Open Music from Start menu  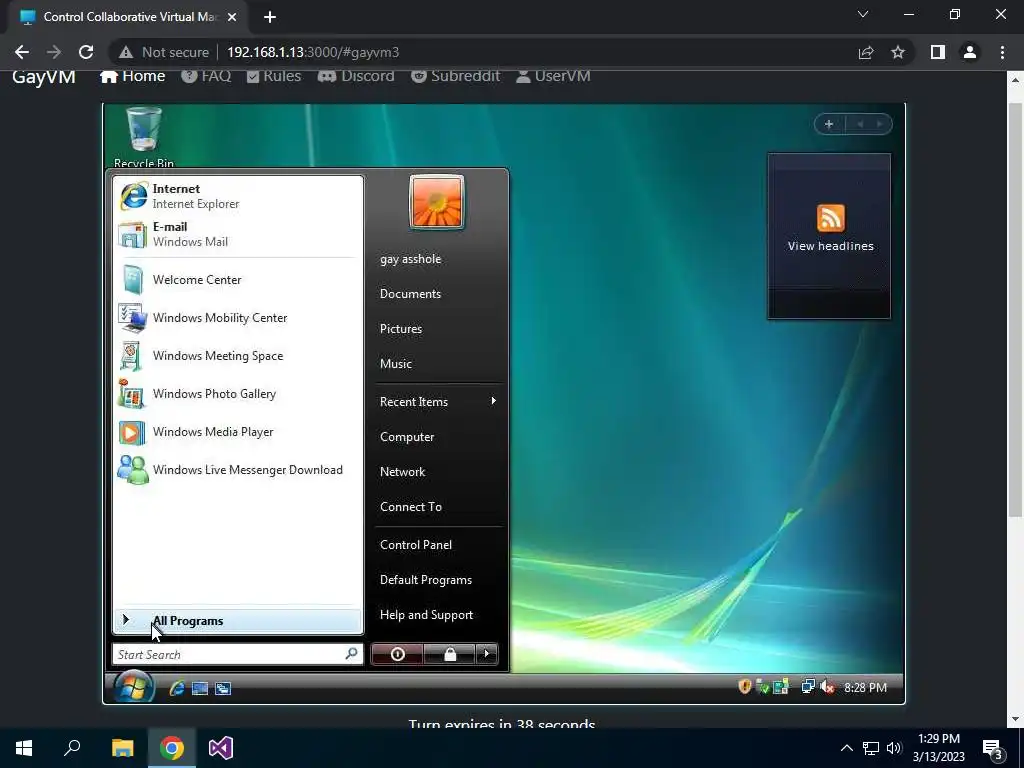[x=396, y=364]
